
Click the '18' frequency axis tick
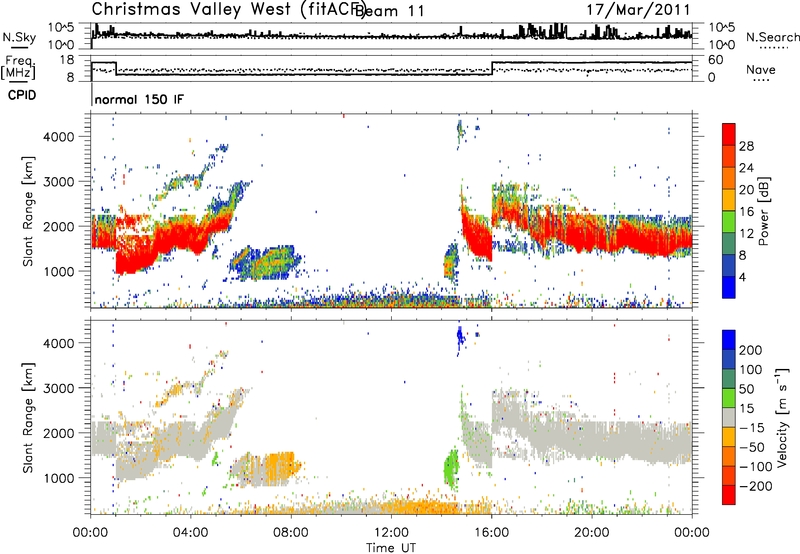(67, 60)
